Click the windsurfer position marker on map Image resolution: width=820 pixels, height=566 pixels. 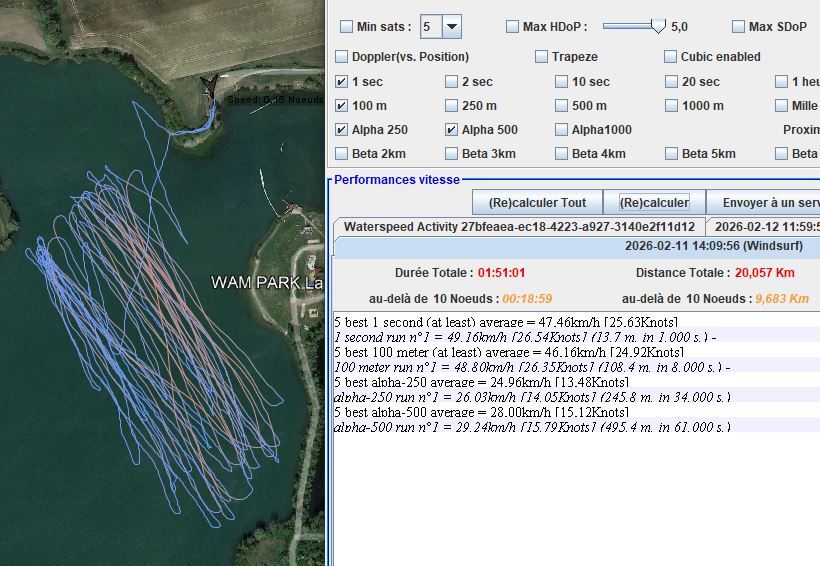[x=209, y=87]
